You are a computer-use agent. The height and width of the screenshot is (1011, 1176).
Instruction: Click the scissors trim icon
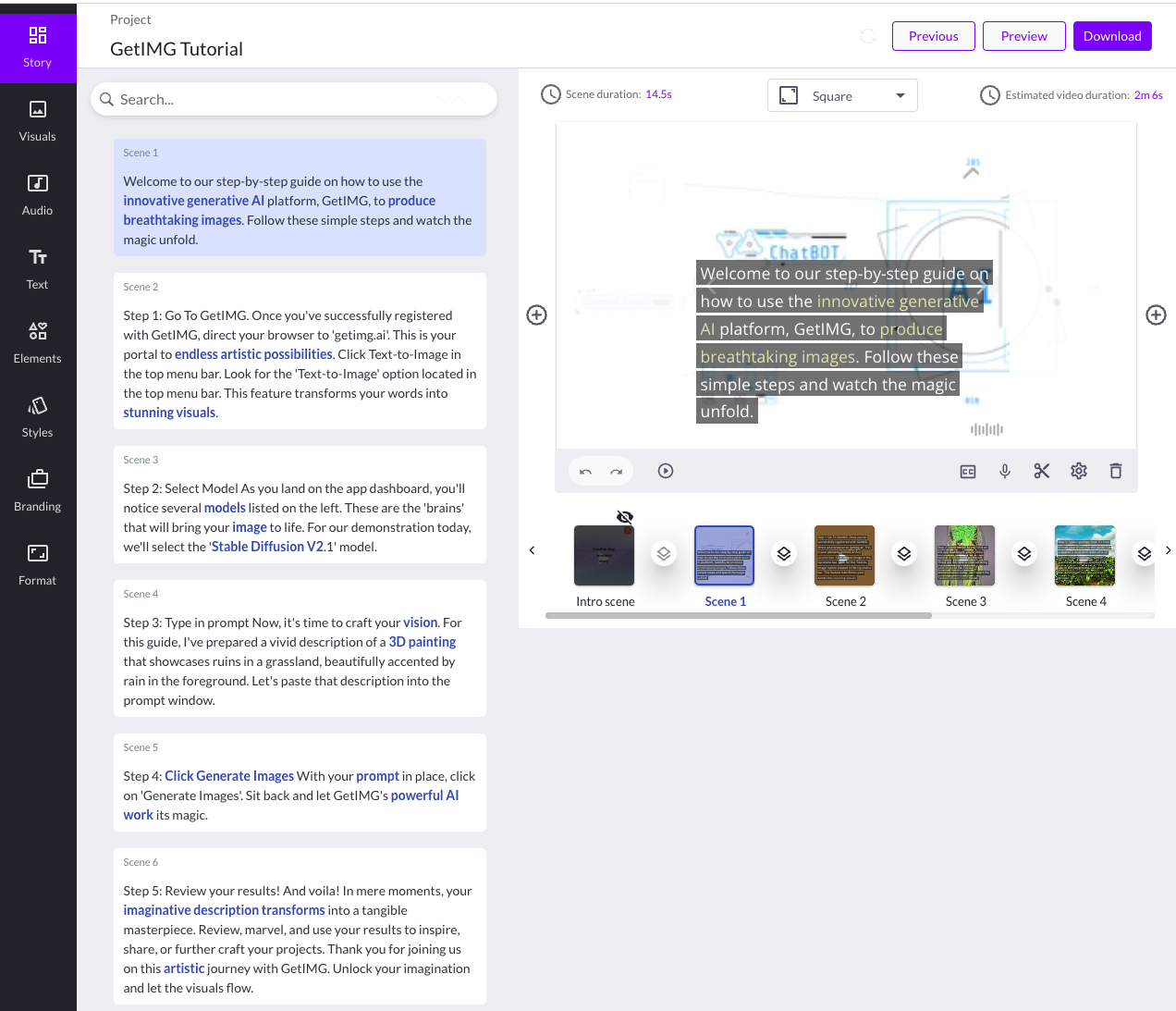tap(1042, 471)
